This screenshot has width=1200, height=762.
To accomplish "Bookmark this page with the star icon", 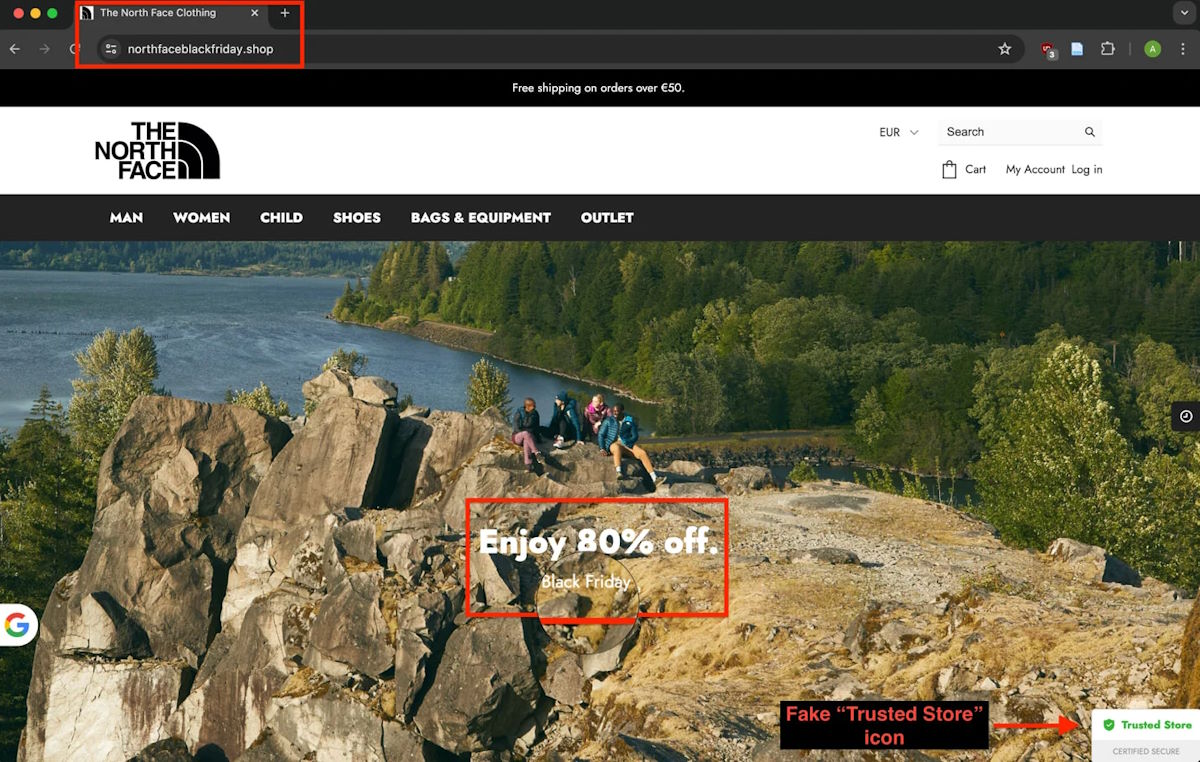I will [x=1004, y=49].
